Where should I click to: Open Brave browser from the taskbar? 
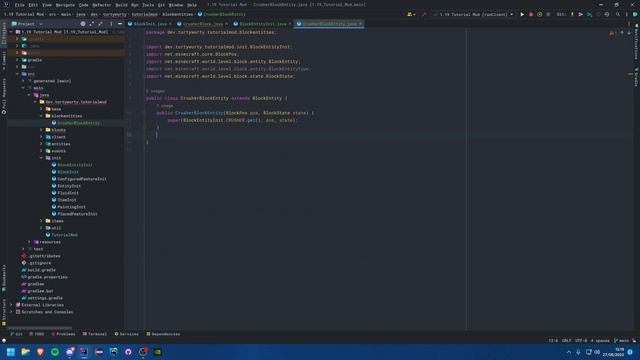point(40,351)
